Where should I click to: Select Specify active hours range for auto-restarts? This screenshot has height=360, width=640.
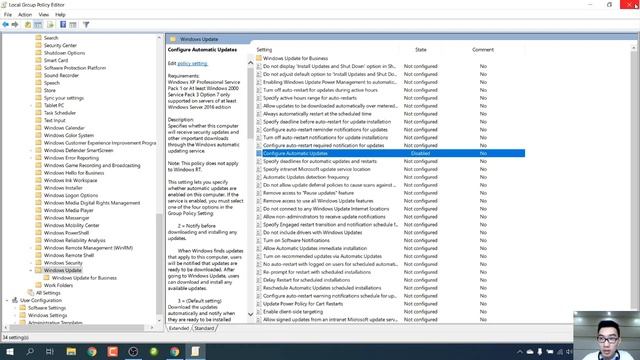pos(309,98)
